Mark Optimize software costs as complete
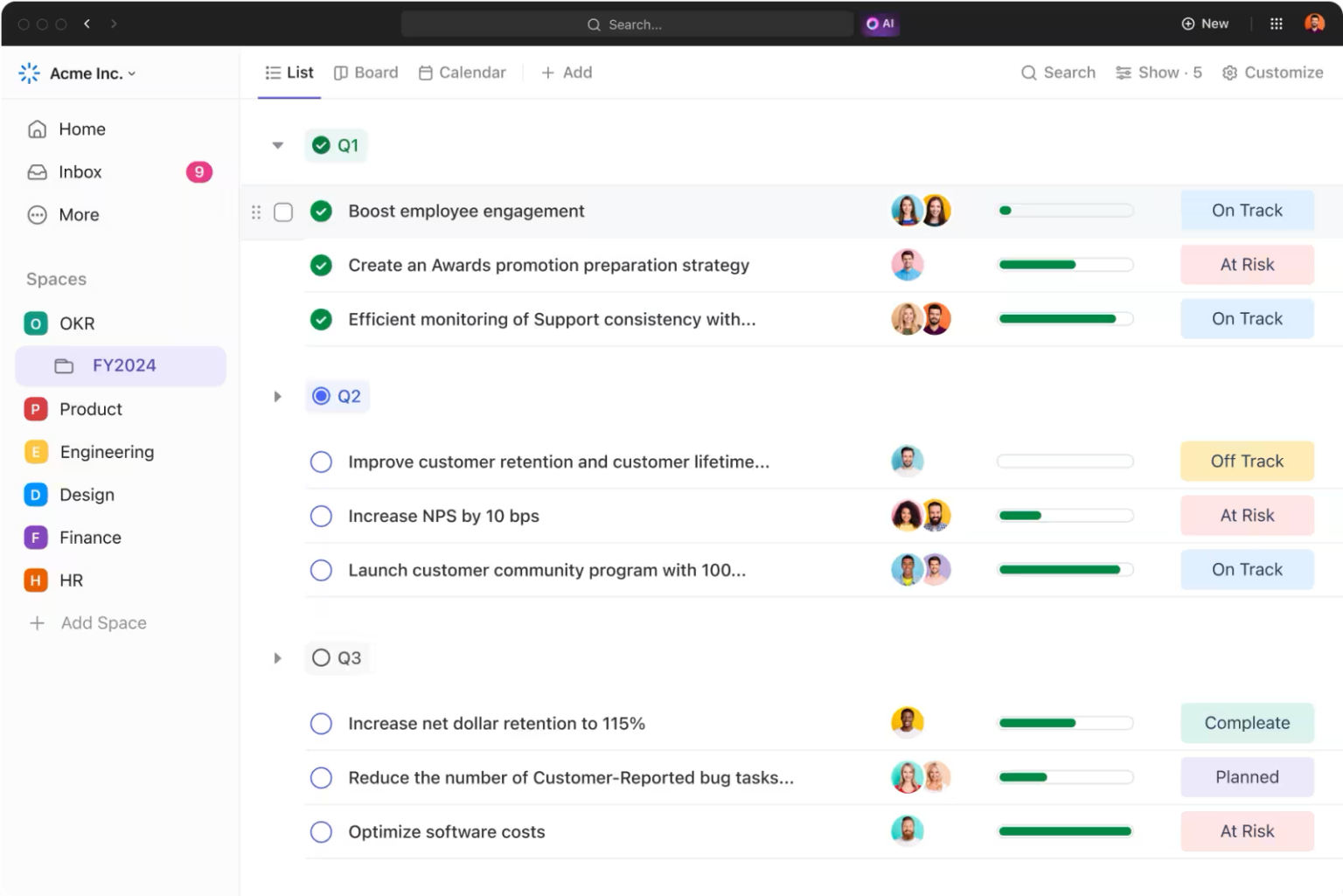The width and height of the screenshot is (1343, 896). coord(321,831)
